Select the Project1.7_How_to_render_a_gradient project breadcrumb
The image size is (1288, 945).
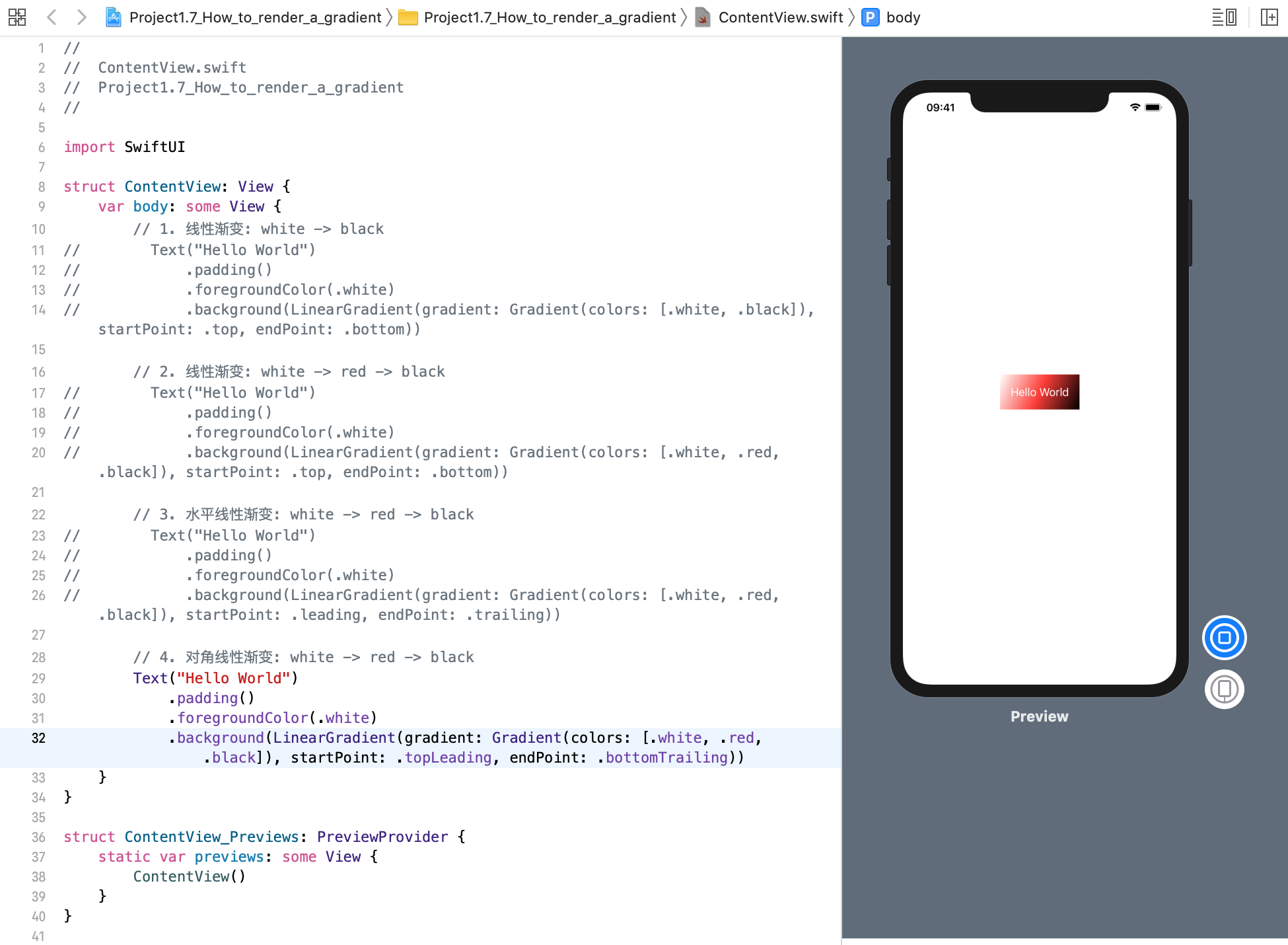pos(256,17)
